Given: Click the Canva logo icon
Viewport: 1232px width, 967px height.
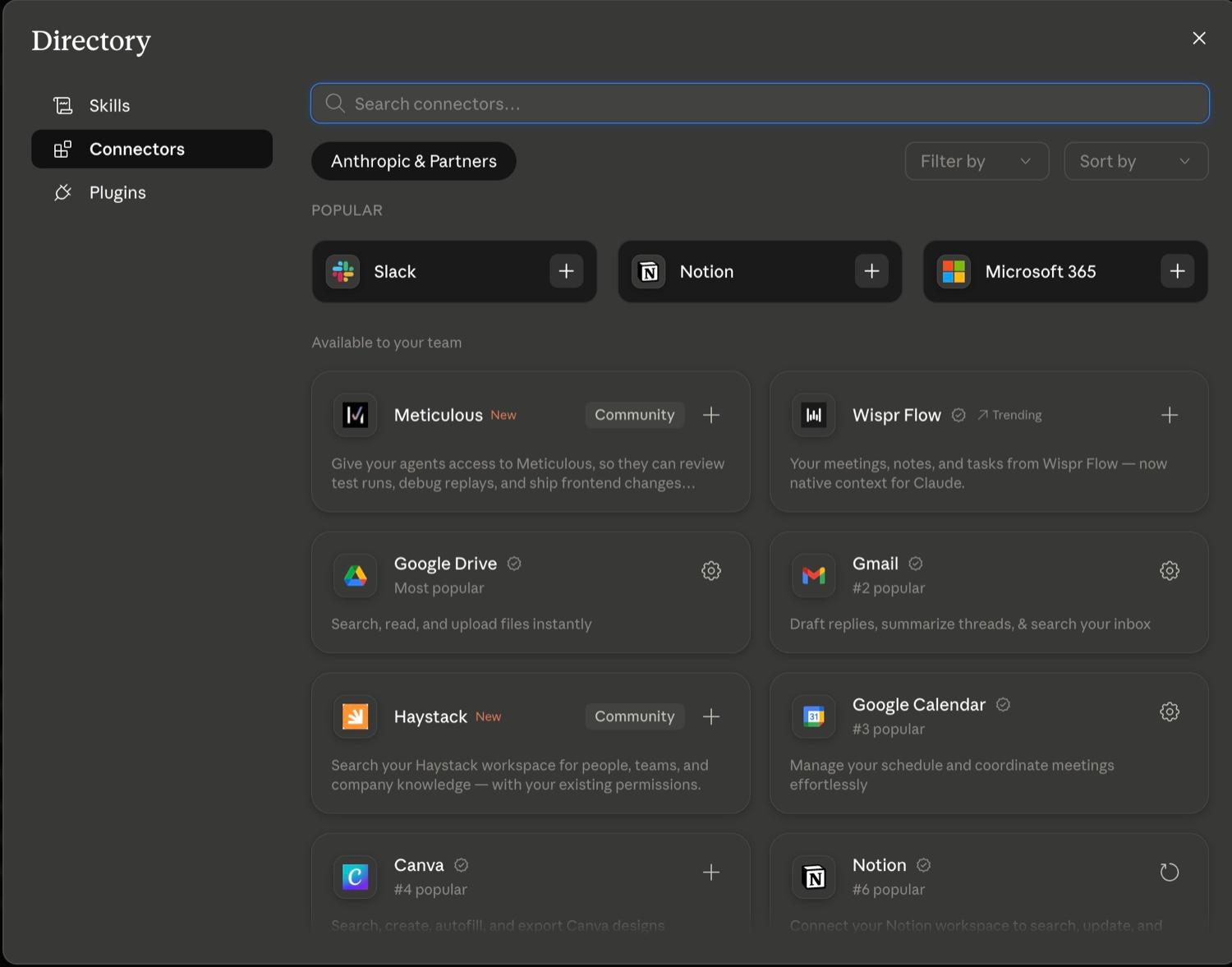Looking at the screenshot, I should (x=355, y=877).
